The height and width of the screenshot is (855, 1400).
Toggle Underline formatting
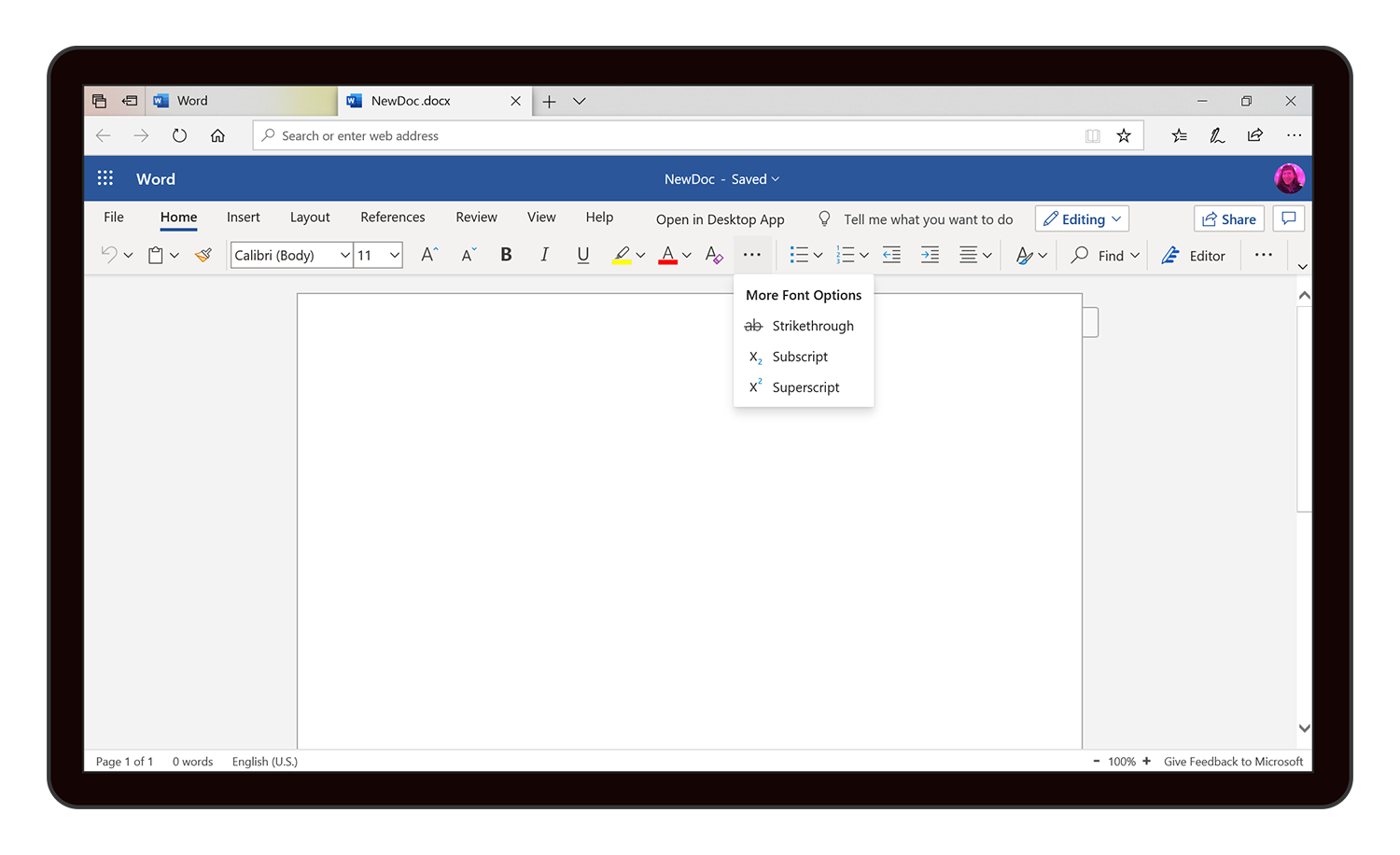[583, 255]
